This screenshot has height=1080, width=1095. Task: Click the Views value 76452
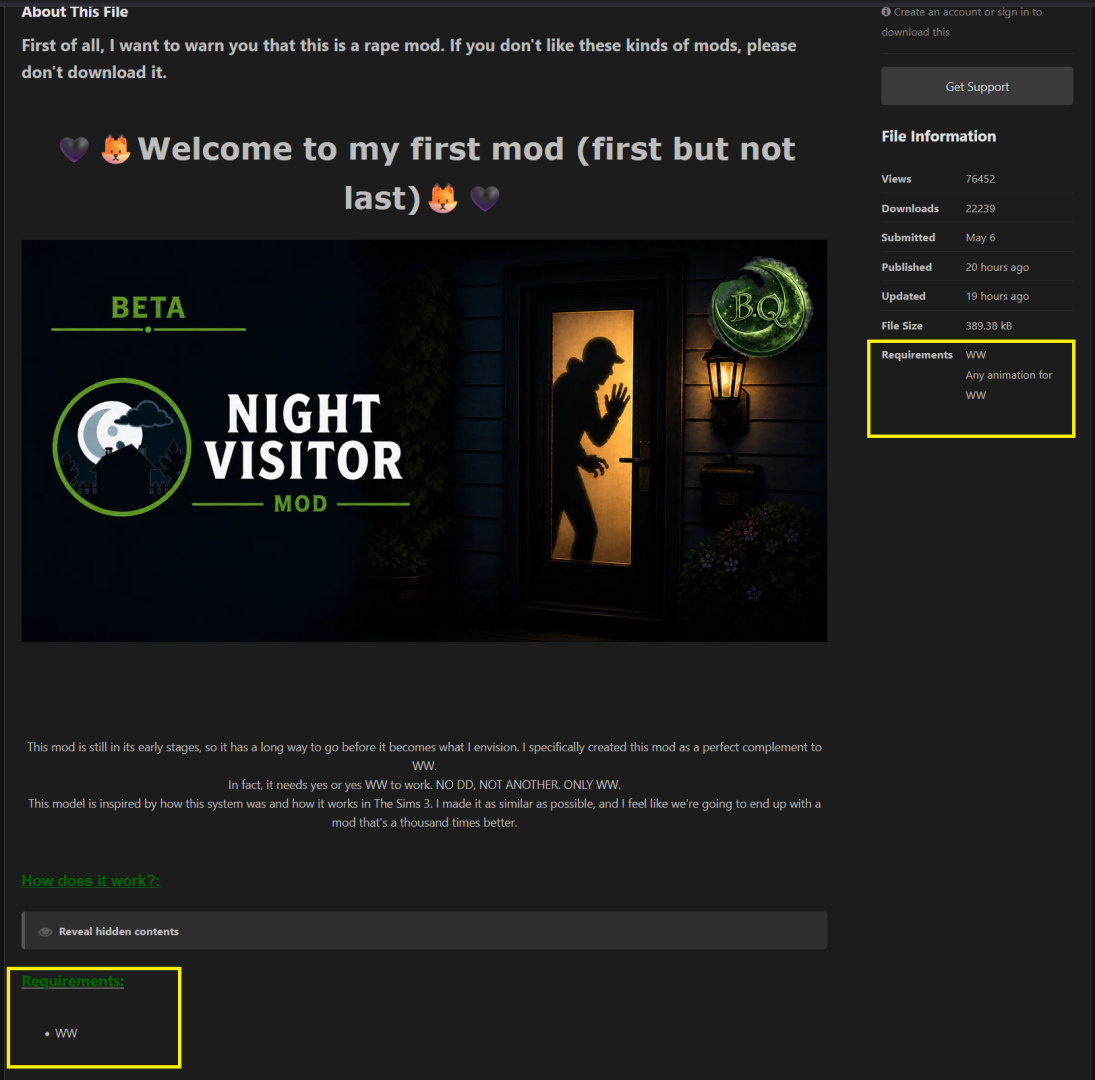980,179
